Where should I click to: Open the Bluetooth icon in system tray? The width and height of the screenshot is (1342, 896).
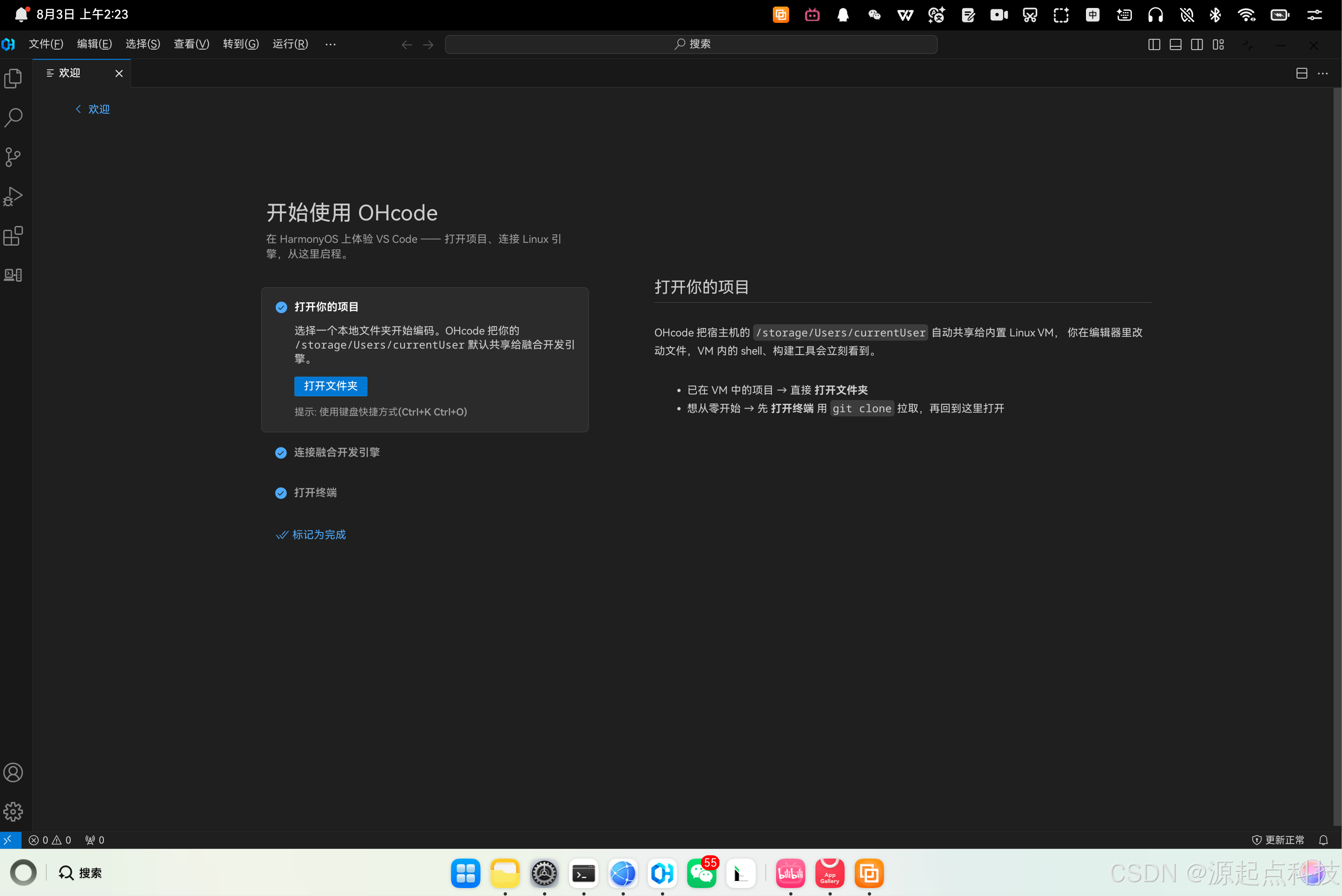pos(1215,15)
